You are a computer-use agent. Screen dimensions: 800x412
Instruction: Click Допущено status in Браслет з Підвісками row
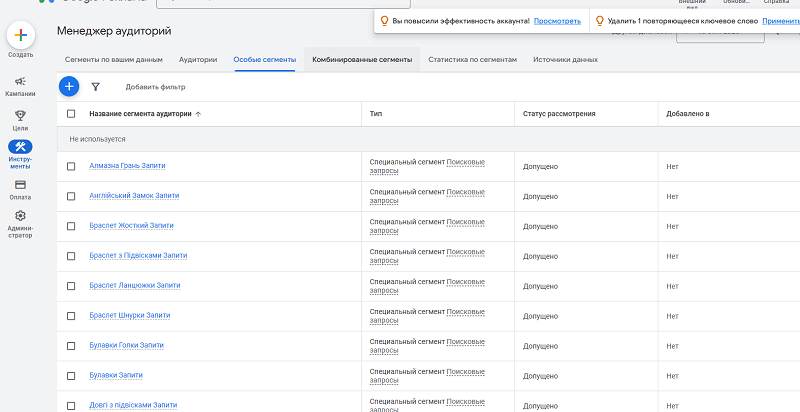click(540, 256)
